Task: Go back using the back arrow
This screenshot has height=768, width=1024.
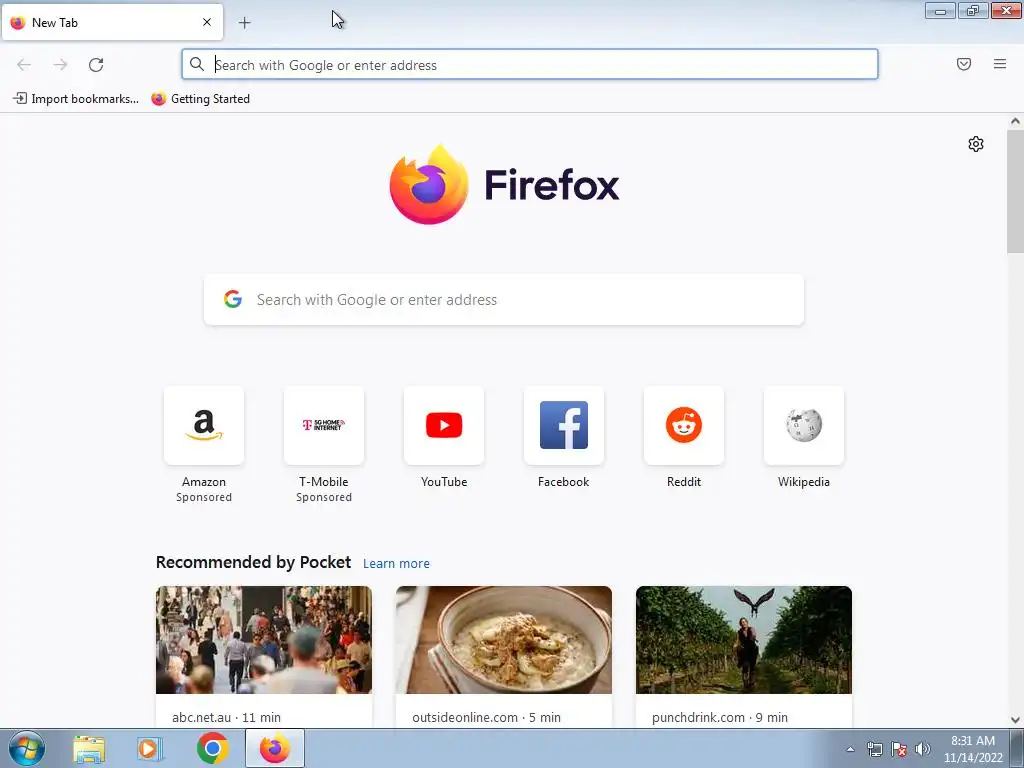Action: (24, 65)
